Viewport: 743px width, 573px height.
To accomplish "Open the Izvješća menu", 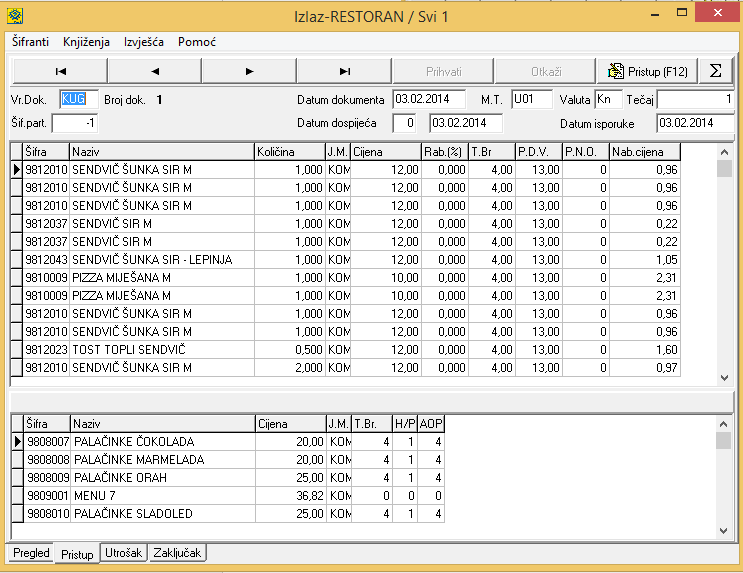I will point(144,42).
